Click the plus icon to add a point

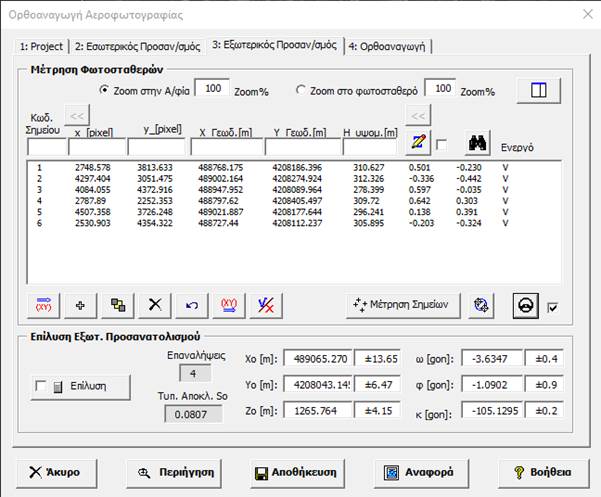click(x=81, y=304)
